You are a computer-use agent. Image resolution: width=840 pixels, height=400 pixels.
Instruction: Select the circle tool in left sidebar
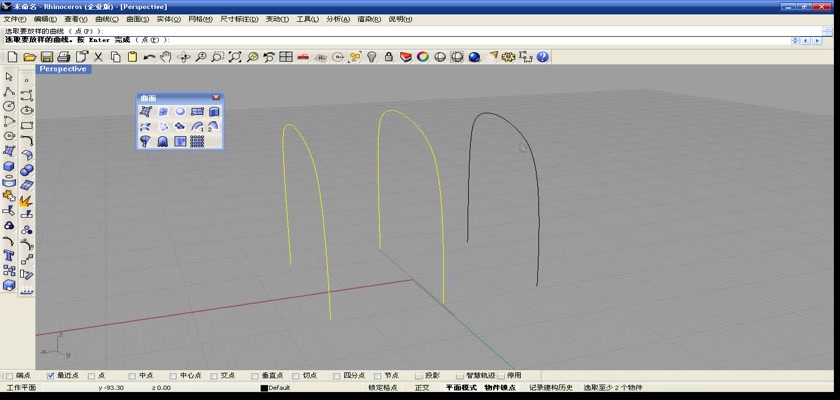pos(9,107)
